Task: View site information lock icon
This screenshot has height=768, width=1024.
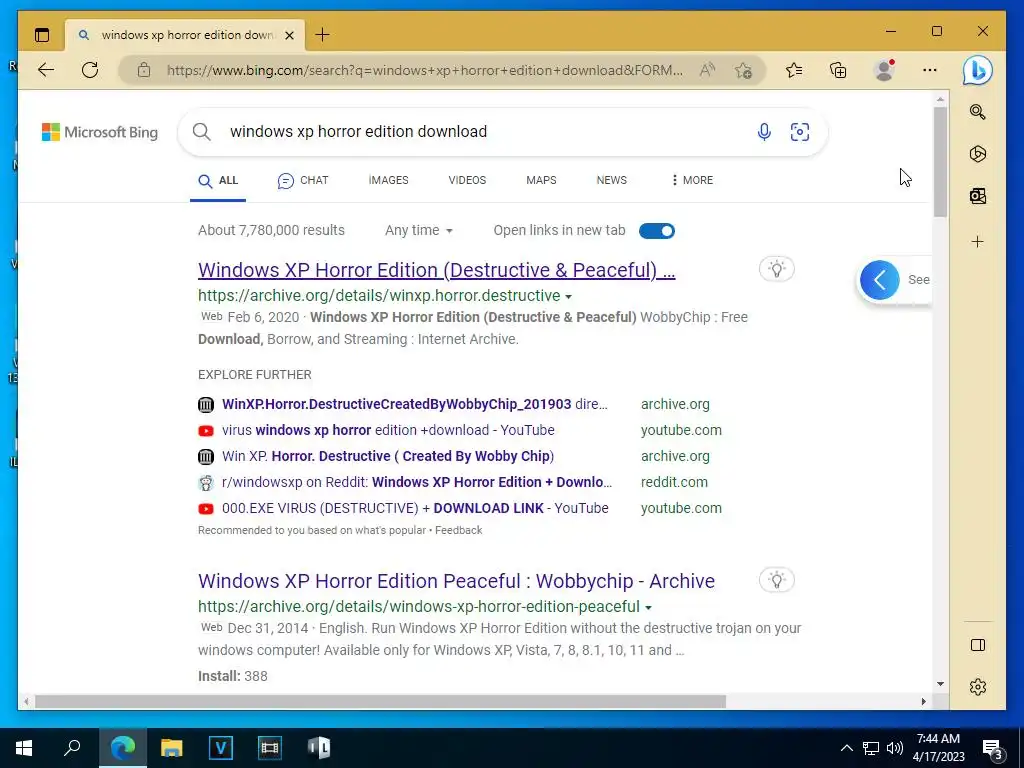Action: pyautogui.click(x=144, y=70)
